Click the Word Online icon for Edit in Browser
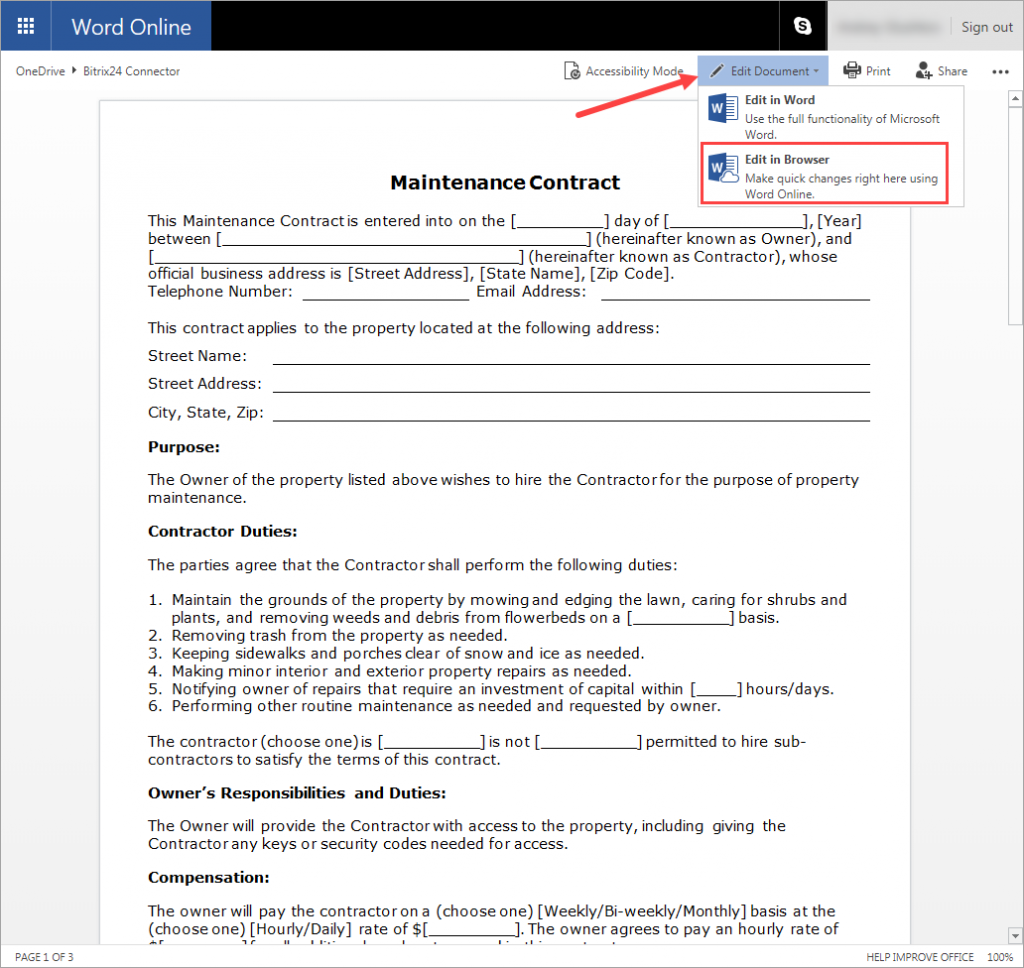This screenshot has width=1024, height=968. (724, 169)
